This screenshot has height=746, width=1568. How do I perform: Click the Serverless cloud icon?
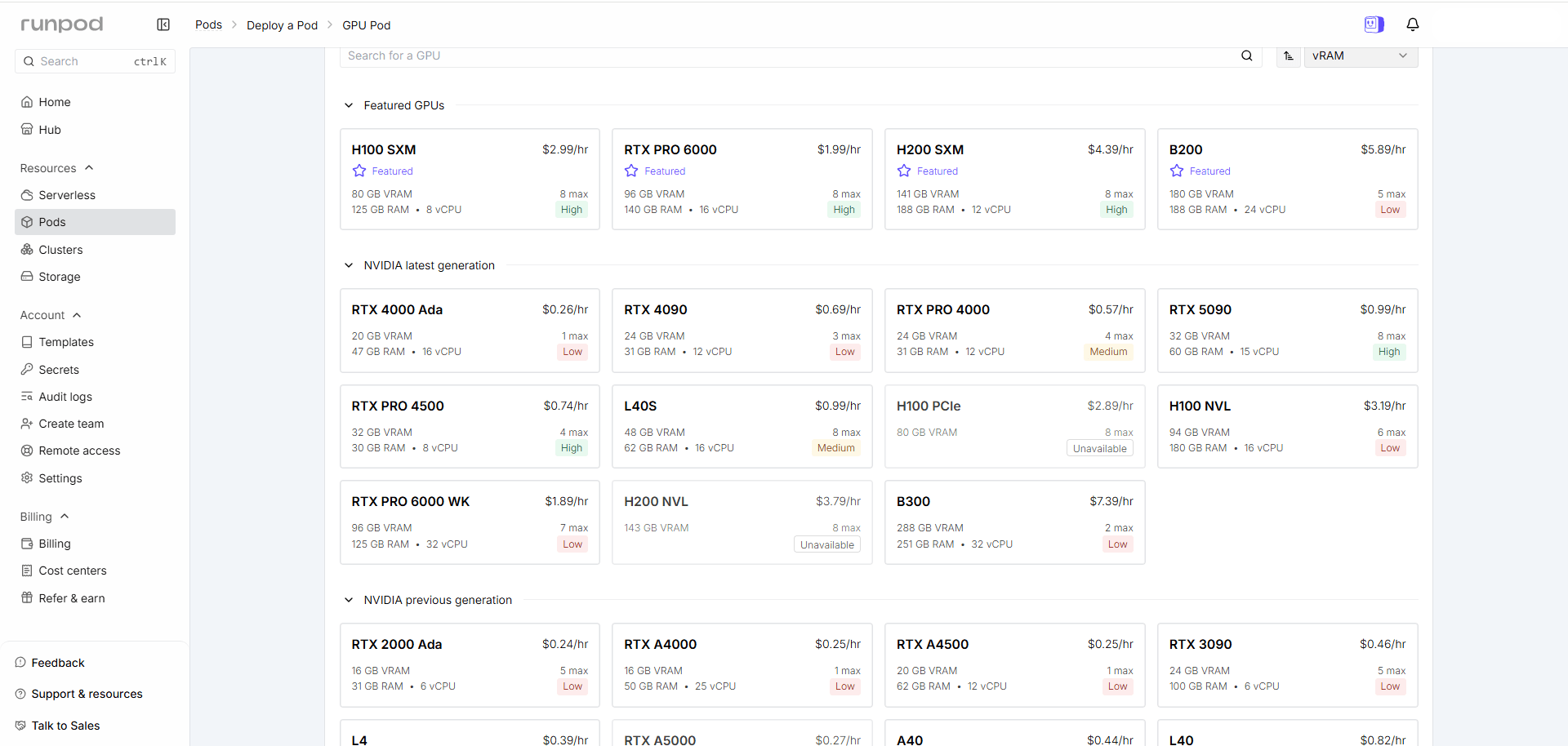(x=27, y=195)
